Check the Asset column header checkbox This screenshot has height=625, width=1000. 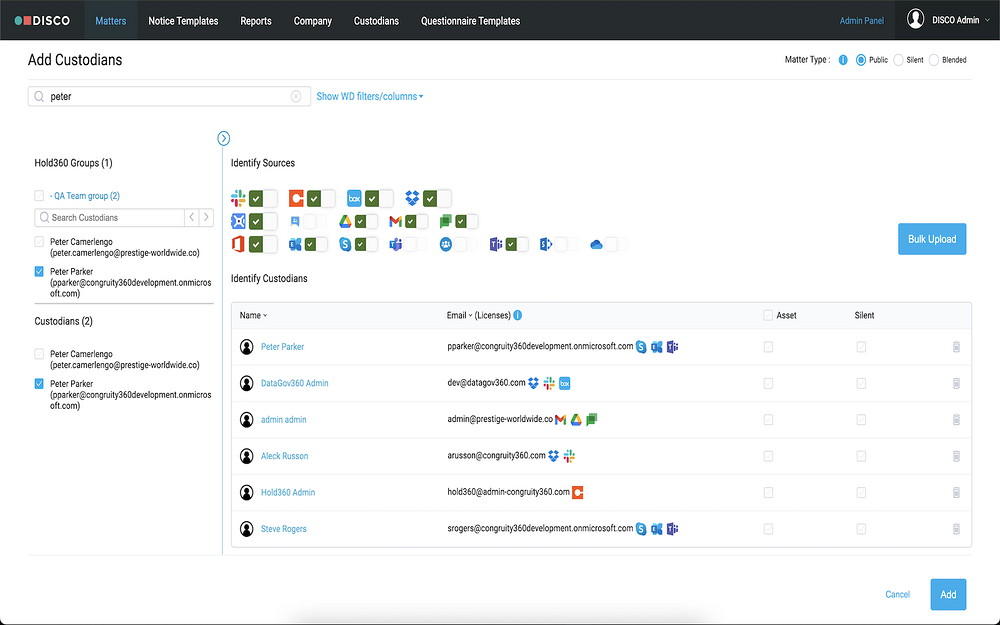[x=768, y=315]
